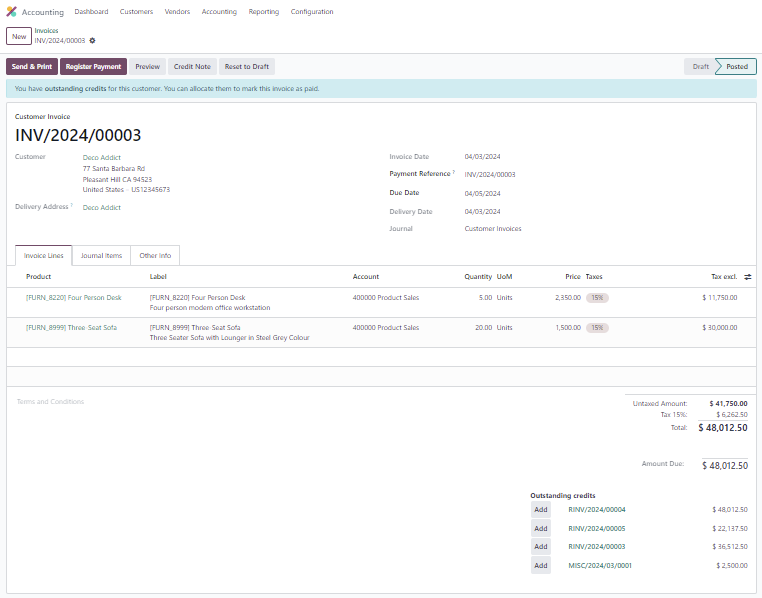Click the Odoo Accounting app logo icon
Screen dimensions: 762x598
click(11, 12)
